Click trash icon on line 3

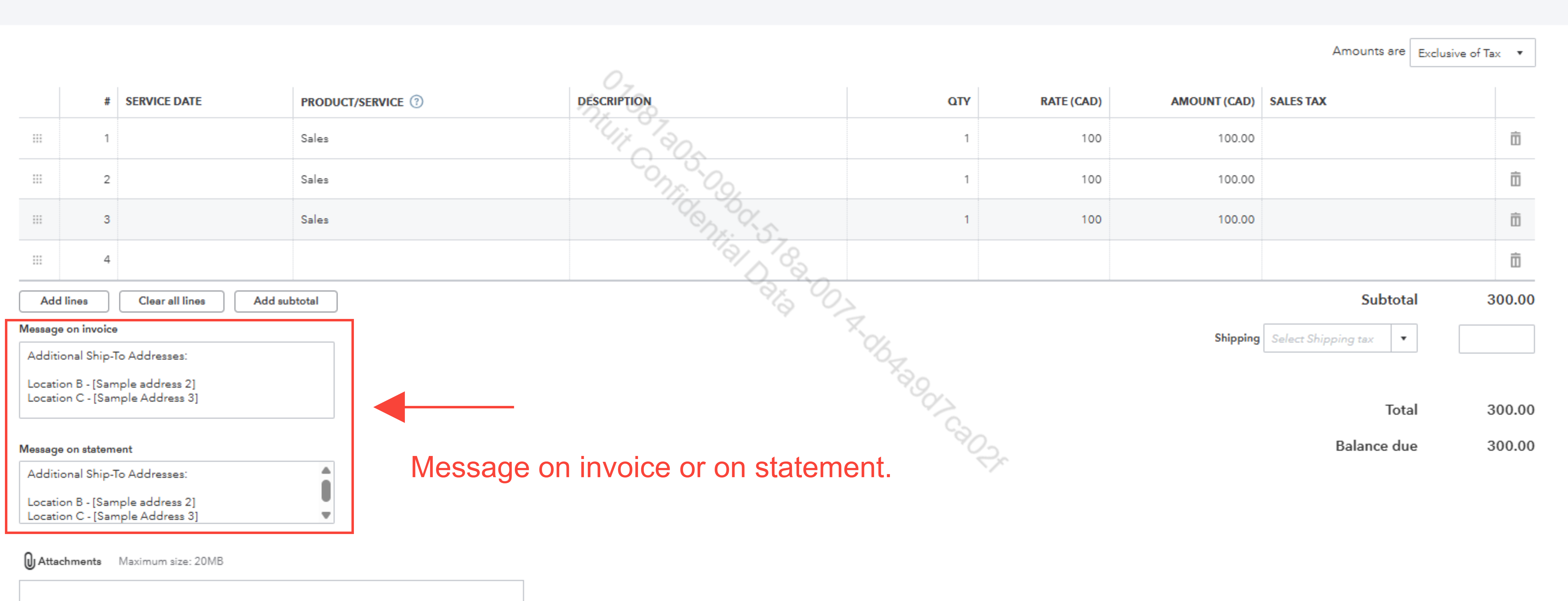1515,219
